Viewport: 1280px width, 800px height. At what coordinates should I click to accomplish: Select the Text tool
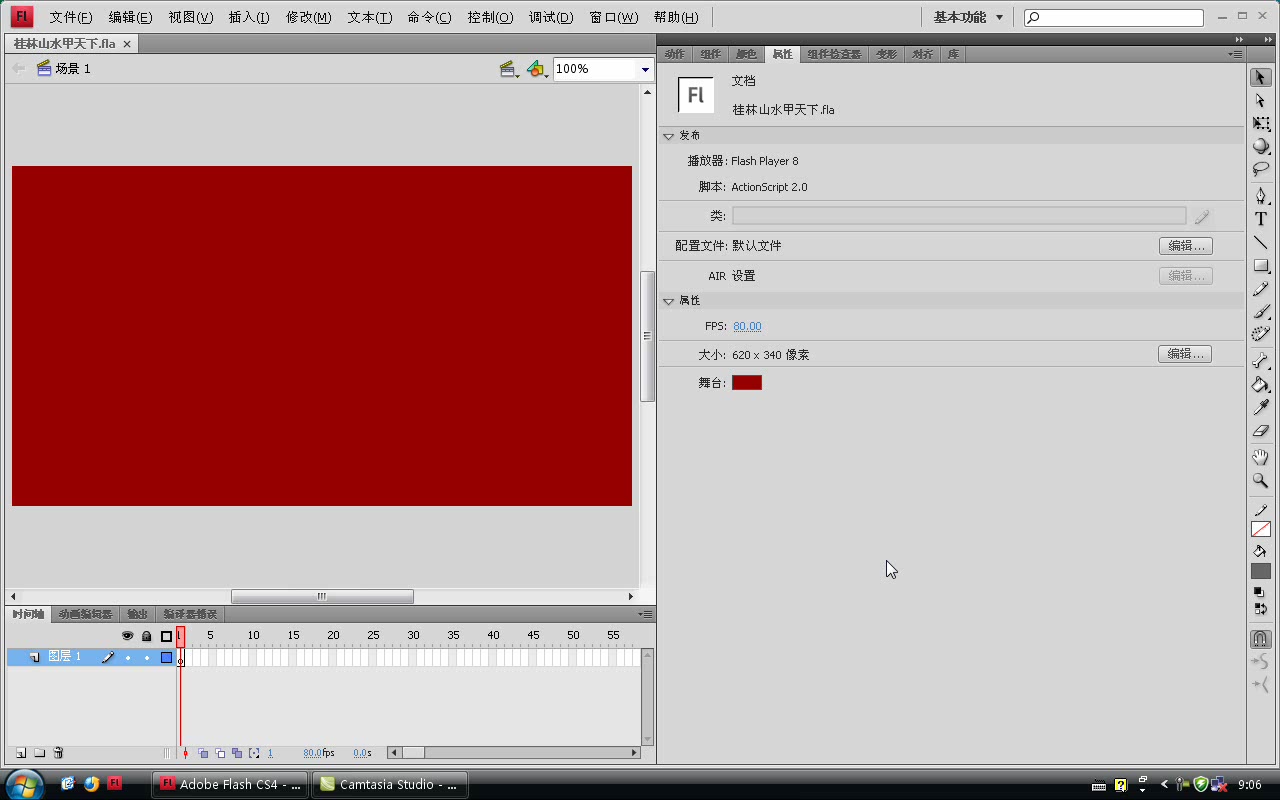click(1260, 219)
